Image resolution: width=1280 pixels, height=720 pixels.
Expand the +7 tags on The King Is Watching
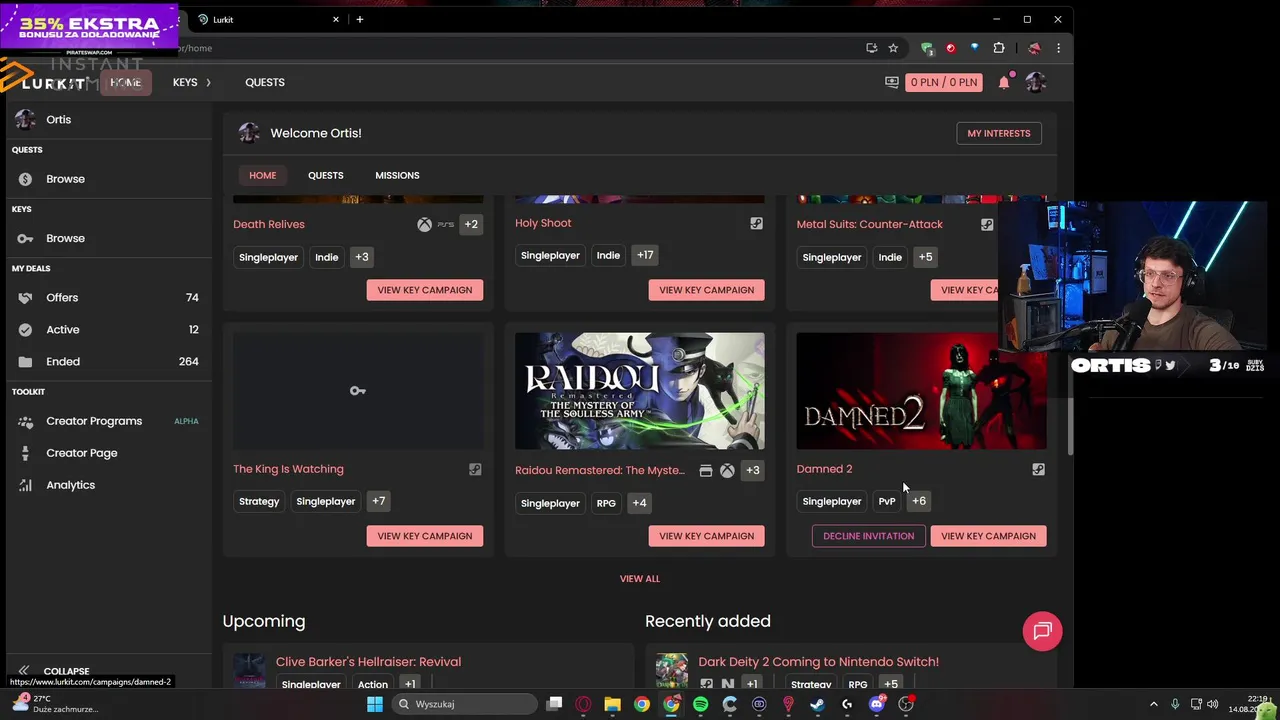[378, 501]
